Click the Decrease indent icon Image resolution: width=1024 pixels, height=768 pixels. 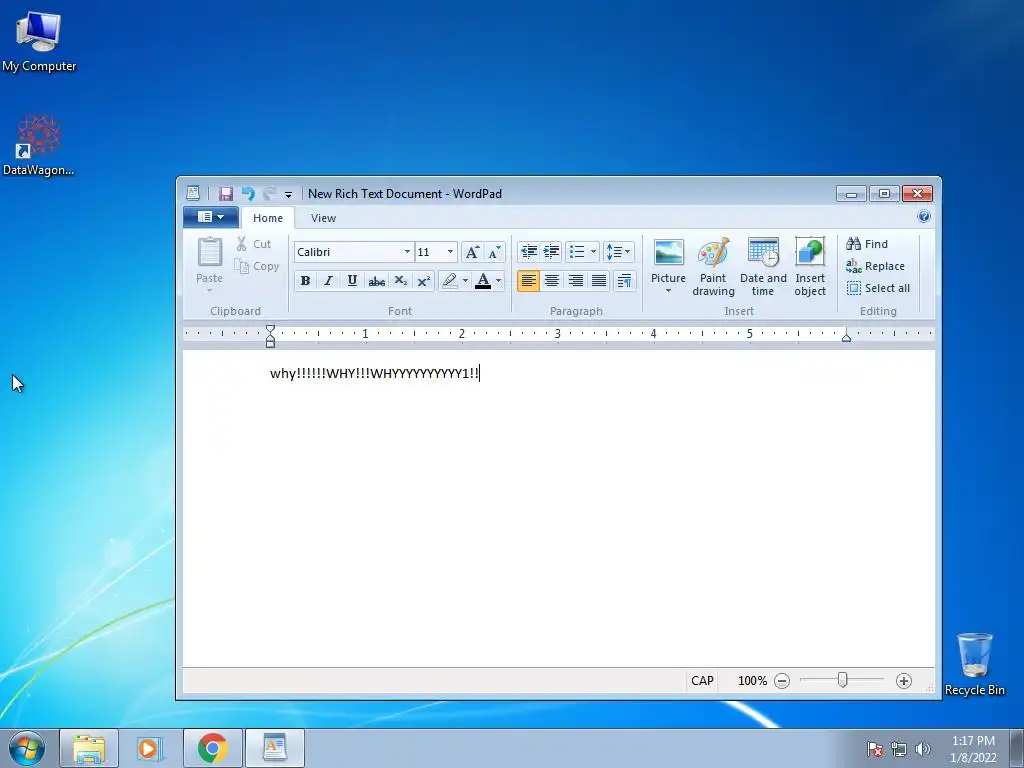[528, 251]
